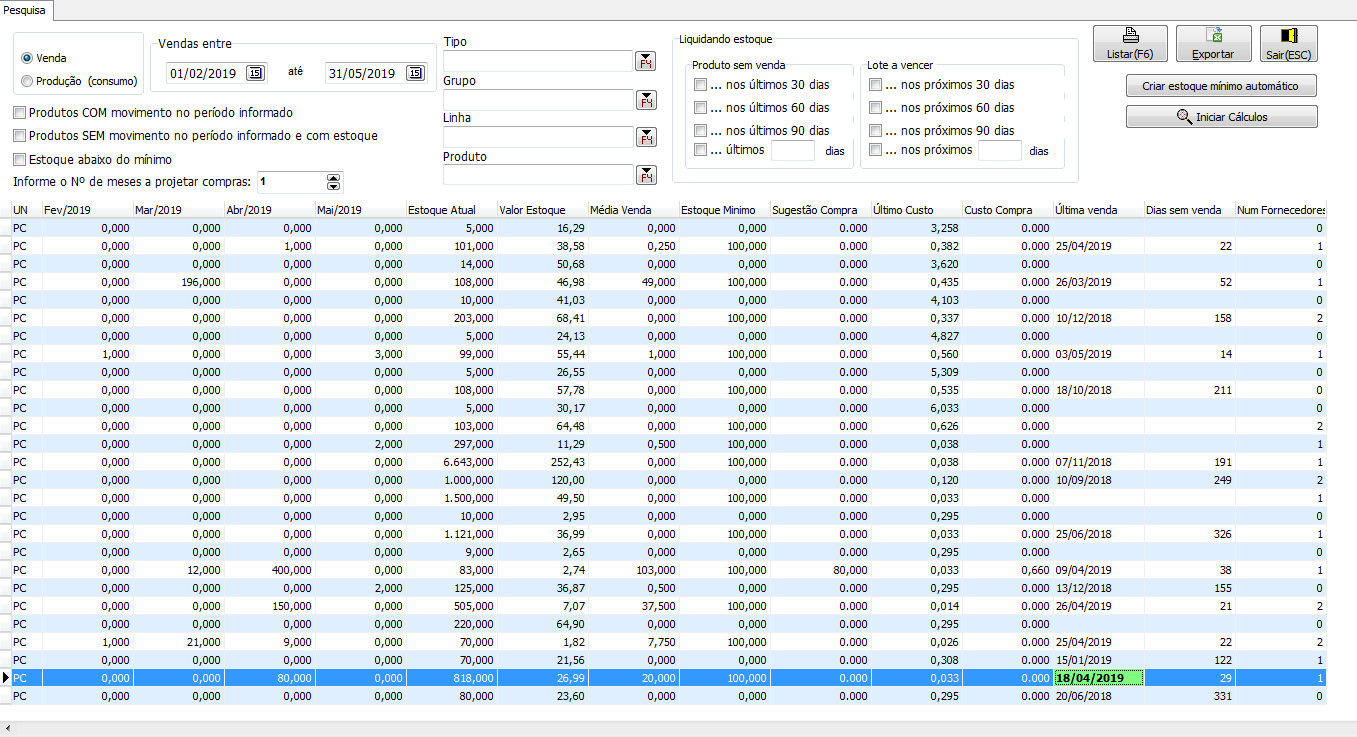This screenshot has width=1357, height=737.
Task: Check lote a vencer próximos 30 dias
Action: click(x=876, y=85)
